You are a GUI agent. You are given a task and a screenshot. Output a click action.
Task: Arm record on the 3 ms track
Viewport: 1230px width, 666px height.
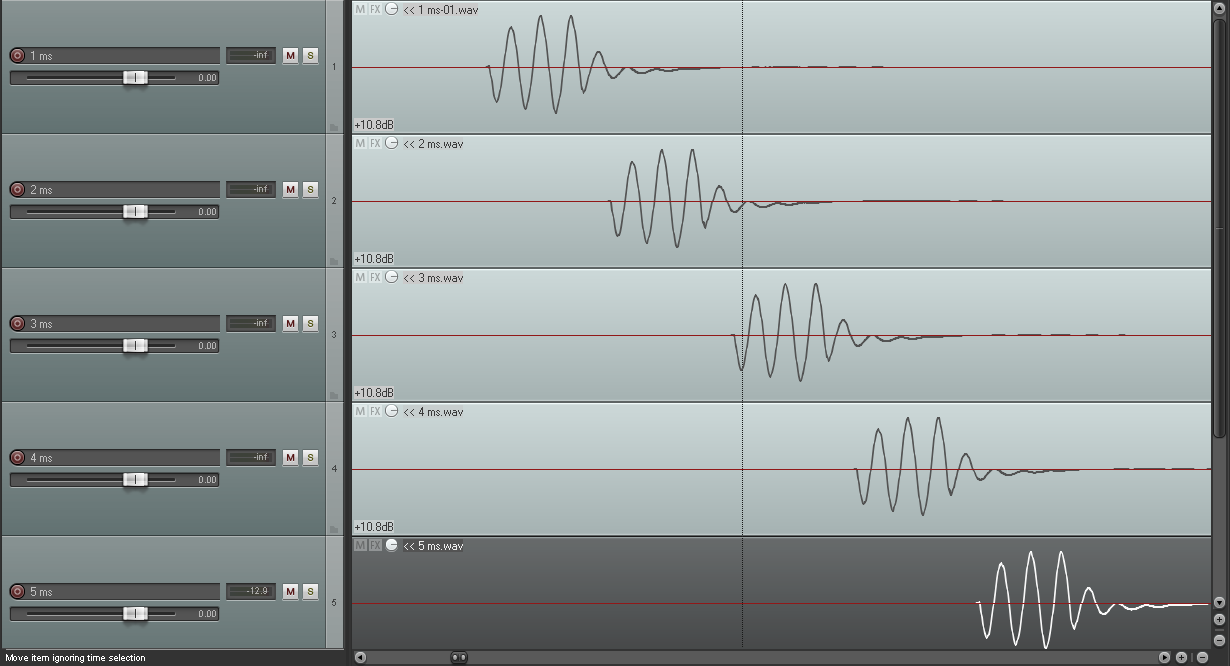tap(17, 324)
